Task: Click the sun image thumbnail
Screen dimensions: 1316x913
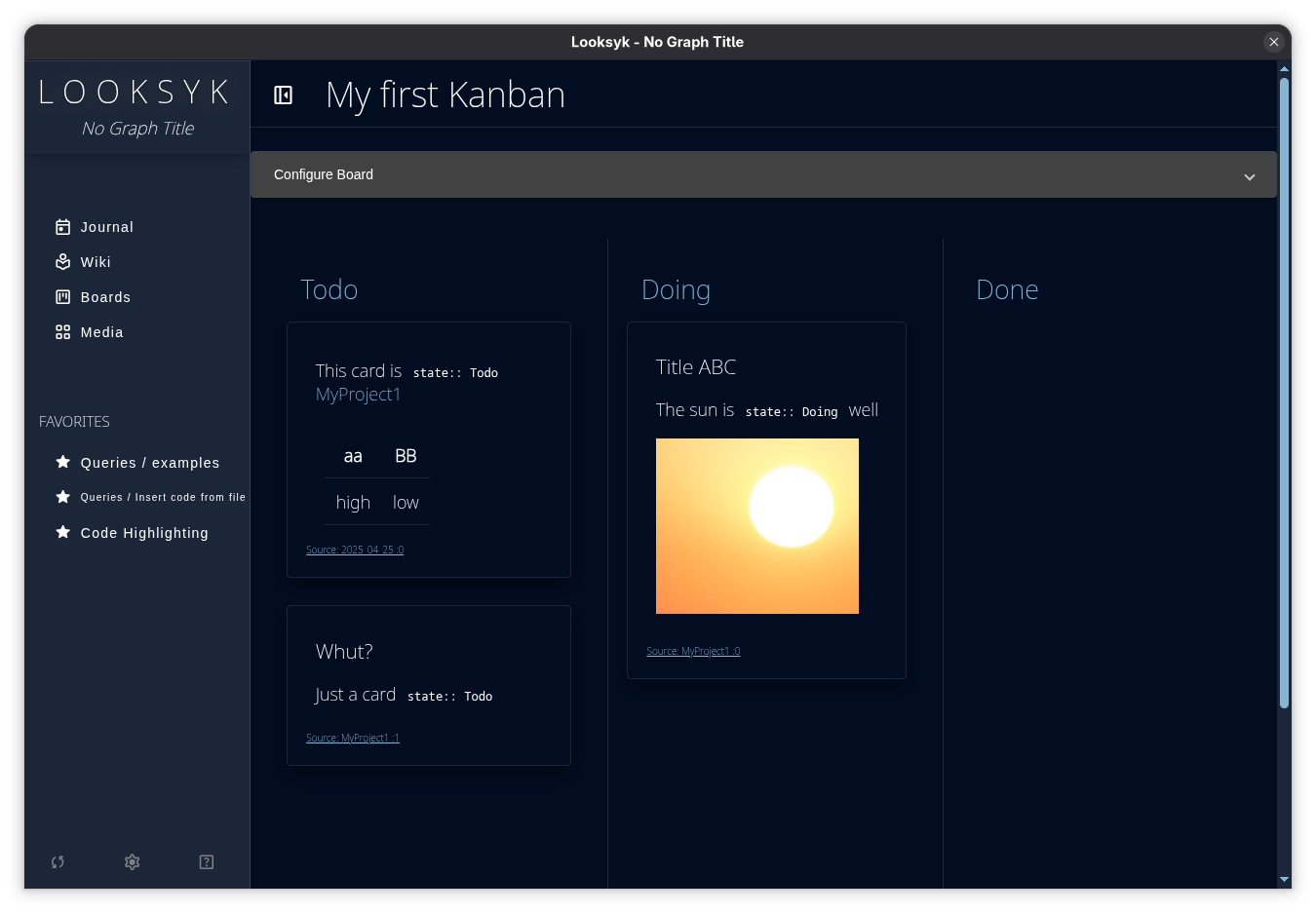Action: coord(757,526)
